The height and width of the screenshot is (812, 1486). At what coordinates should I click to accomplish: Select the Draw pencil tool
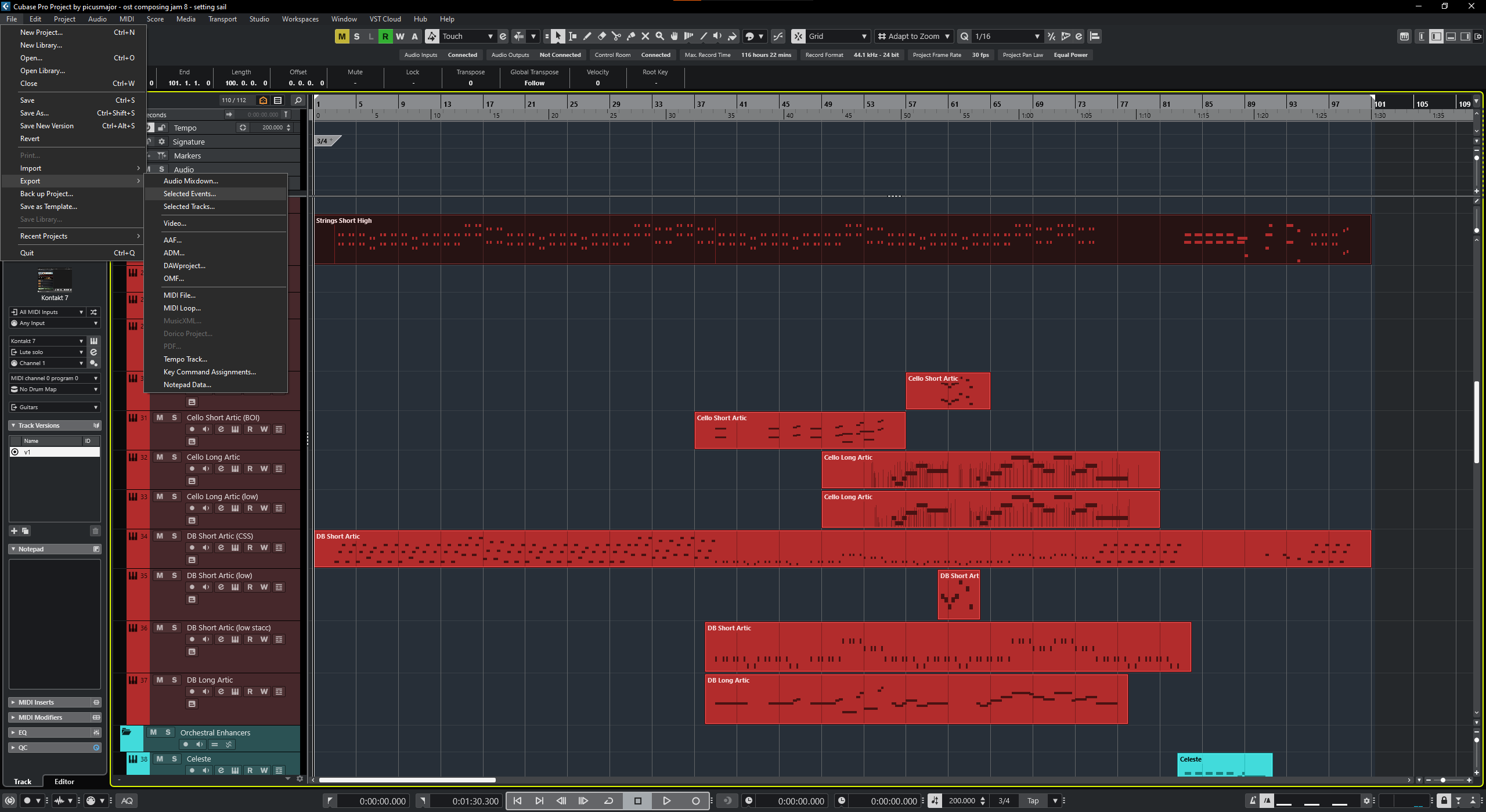pos(587,36)
